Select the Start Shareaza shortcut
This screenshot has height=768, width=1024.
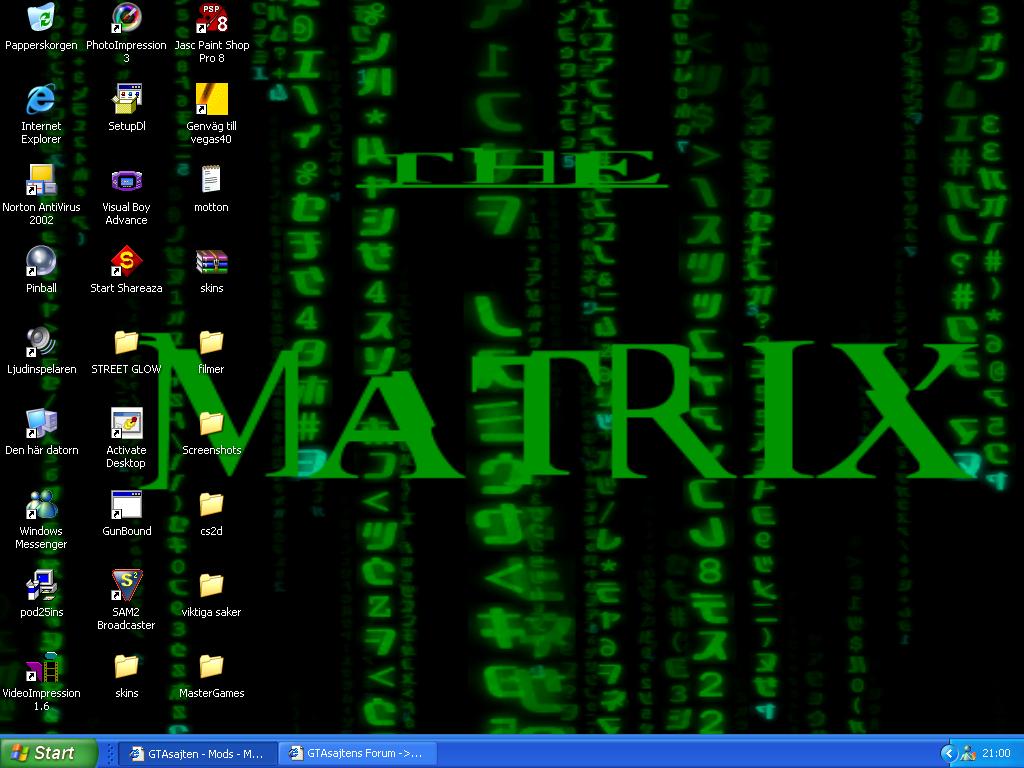pyautogui.click(x=126, y=261)
